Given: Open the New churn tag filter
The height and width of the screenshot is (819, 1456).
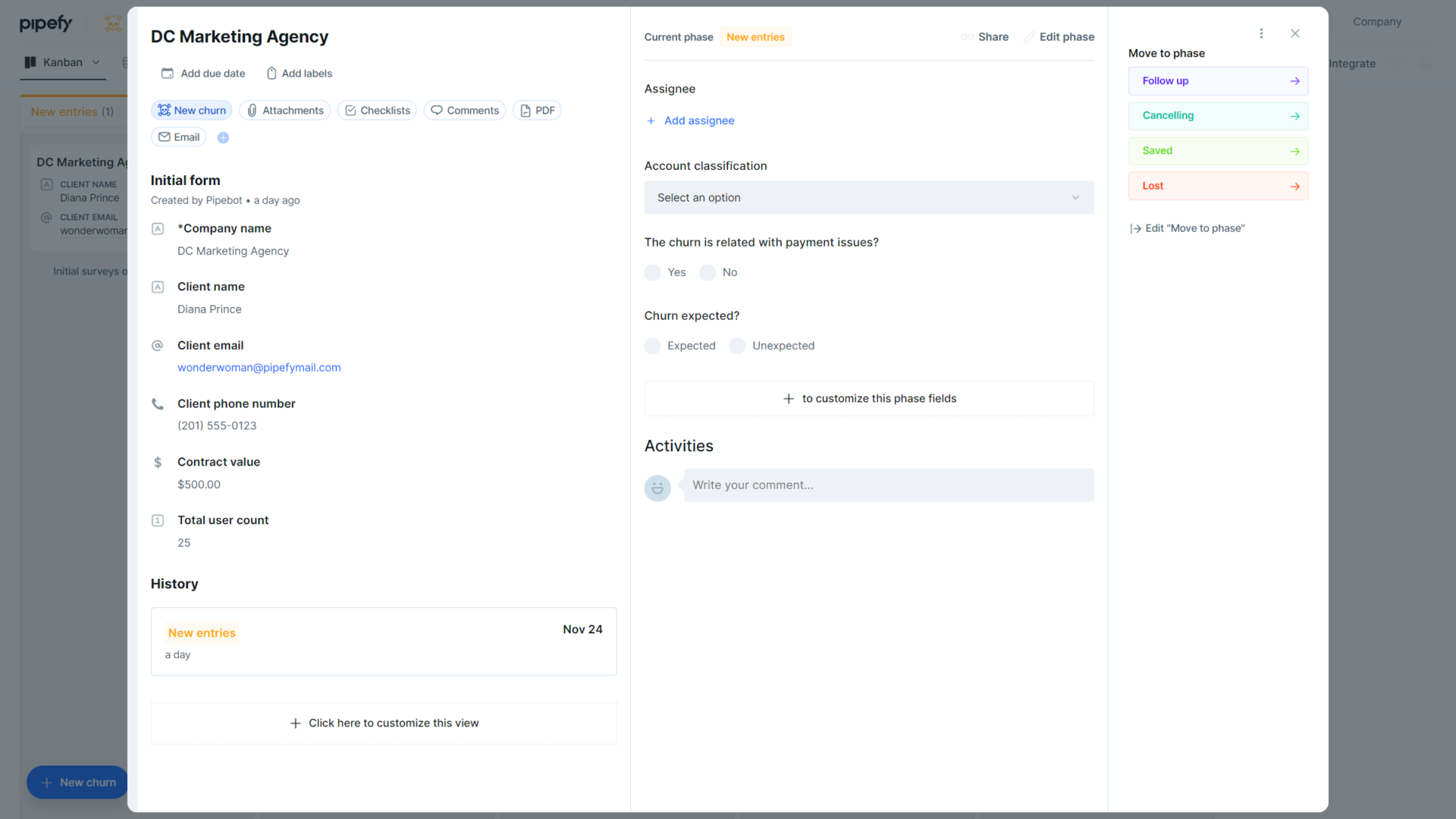Looking at the screenshot, I should pyautogui.click(x=191, y=110).
